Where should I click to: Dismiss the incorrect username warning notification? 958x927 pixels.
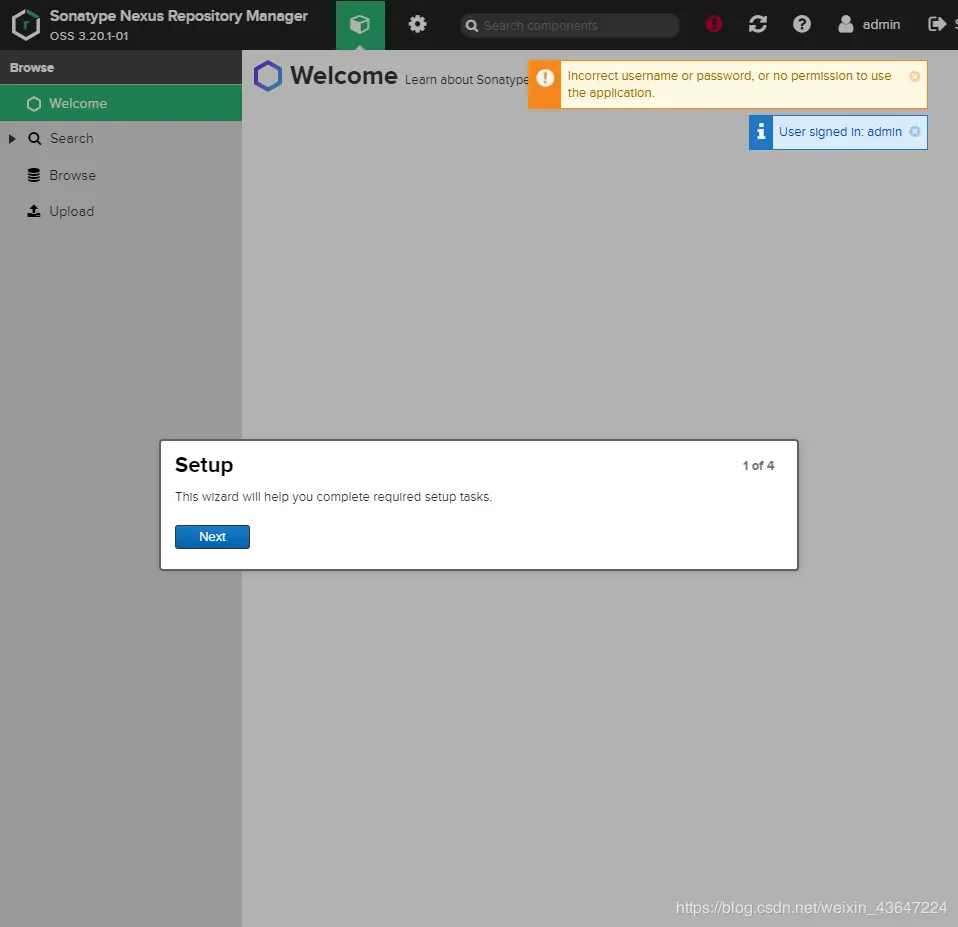[914, 76]
